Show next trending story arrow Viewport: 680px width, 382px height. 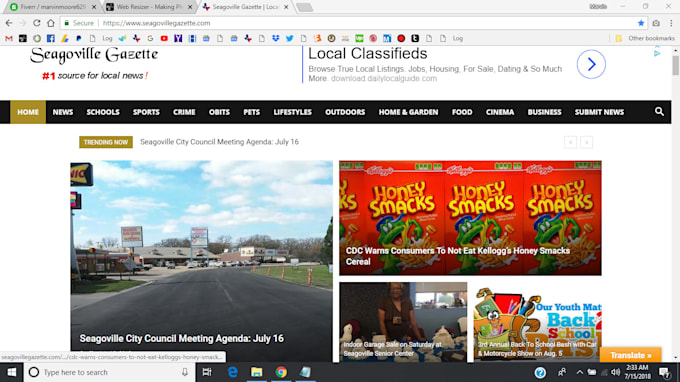point(586,142)
